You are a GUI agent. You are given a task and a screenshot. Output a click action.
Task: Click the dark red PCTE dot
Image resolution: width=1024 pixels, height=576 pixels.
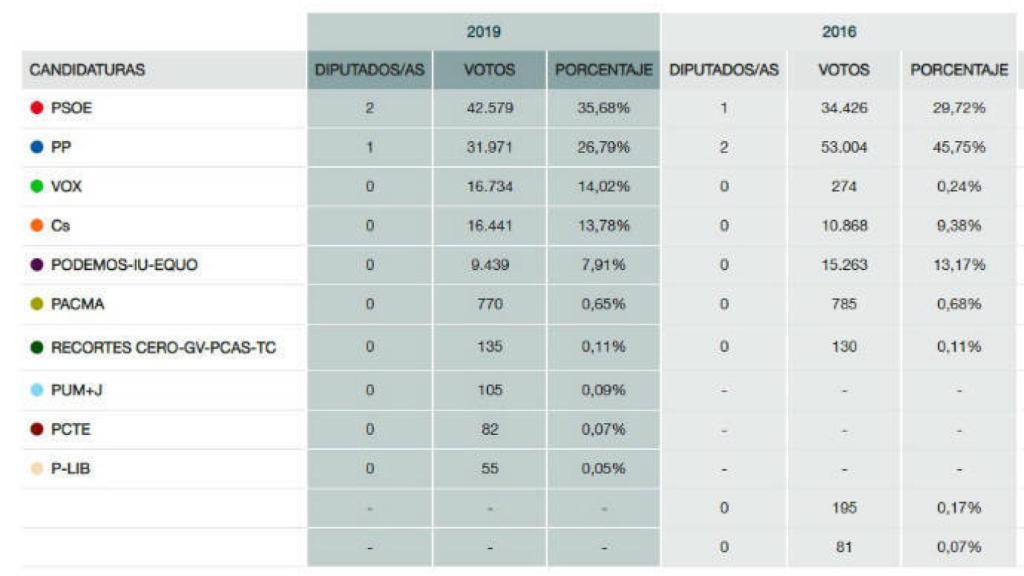coord(37,429)
